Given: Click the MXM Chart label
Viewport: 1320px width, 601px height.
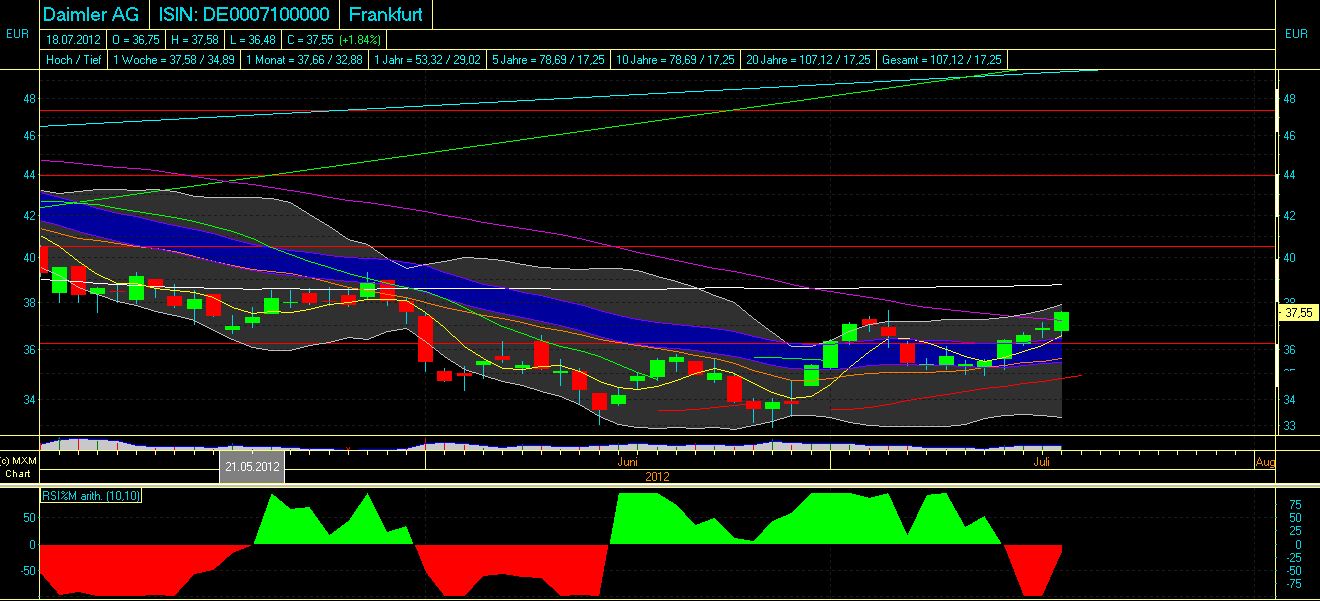Looking at the screenshot, I should tap(17, 467).
